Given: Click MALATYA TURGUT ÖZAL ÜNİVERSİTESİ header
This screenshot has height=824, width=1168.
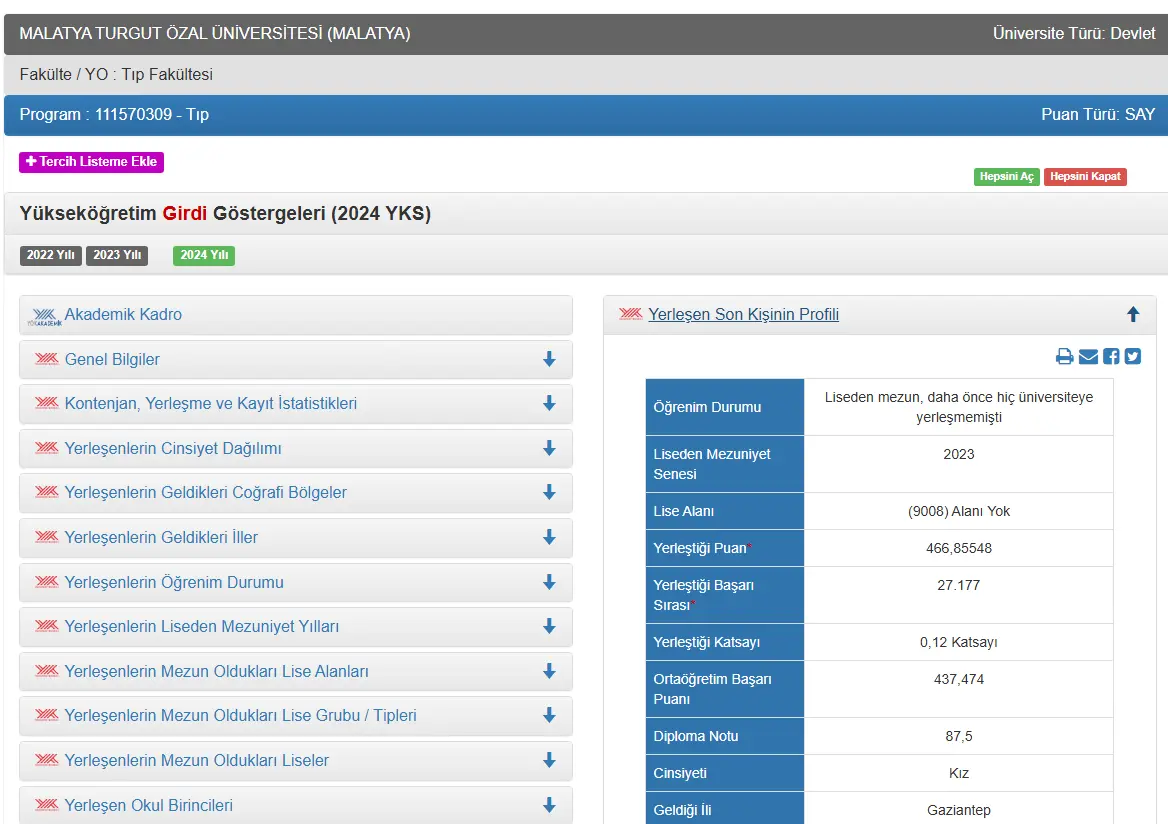Looking at the screenshot, I should coord(215,34).
